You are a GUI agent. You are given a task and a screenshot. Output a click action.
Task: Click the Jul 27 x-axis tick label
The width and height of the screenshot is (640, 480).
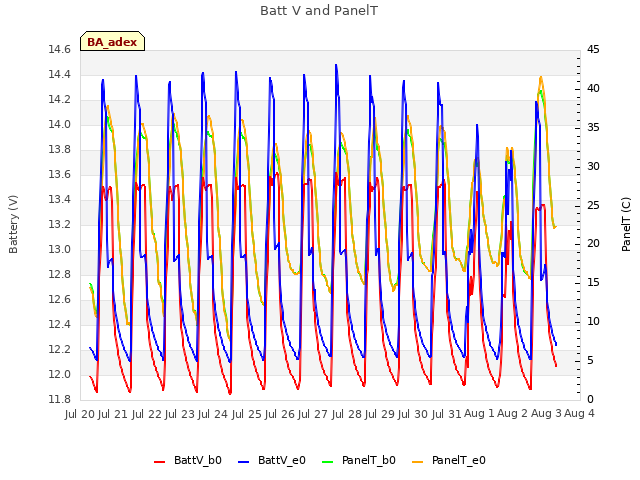313,414
